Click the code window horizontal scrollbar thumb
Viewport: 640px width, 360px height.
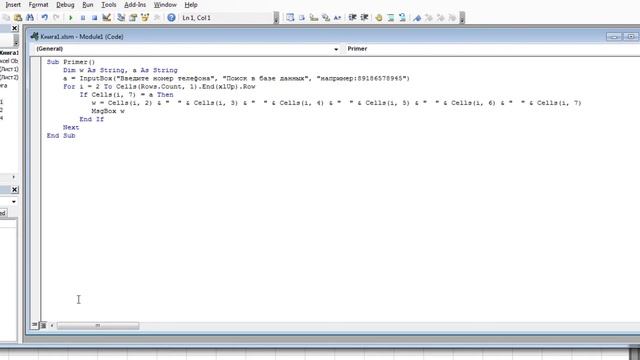[98, 325]
